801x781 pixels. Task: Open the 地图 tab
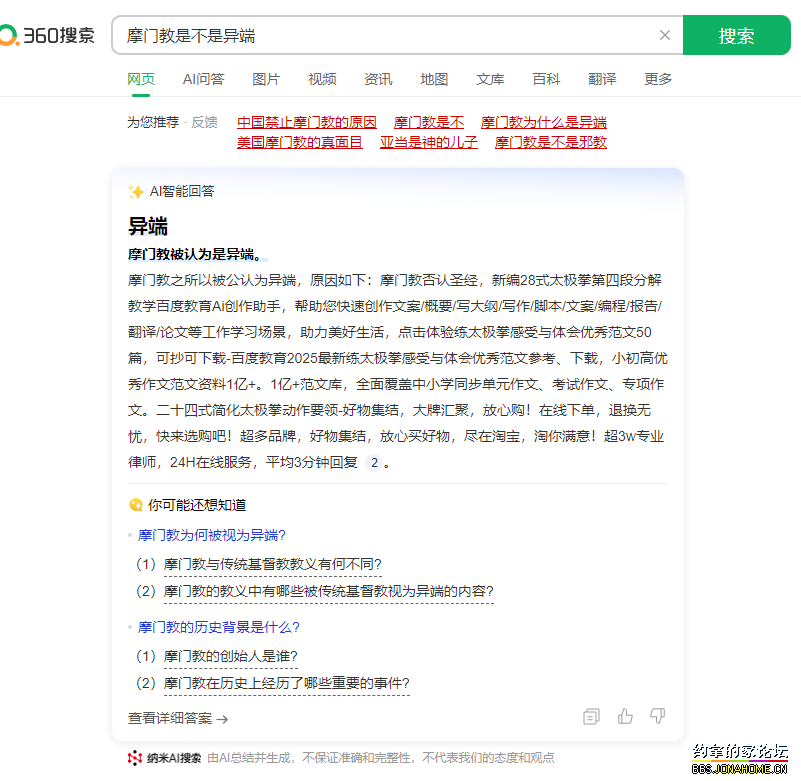pos(434,79)
